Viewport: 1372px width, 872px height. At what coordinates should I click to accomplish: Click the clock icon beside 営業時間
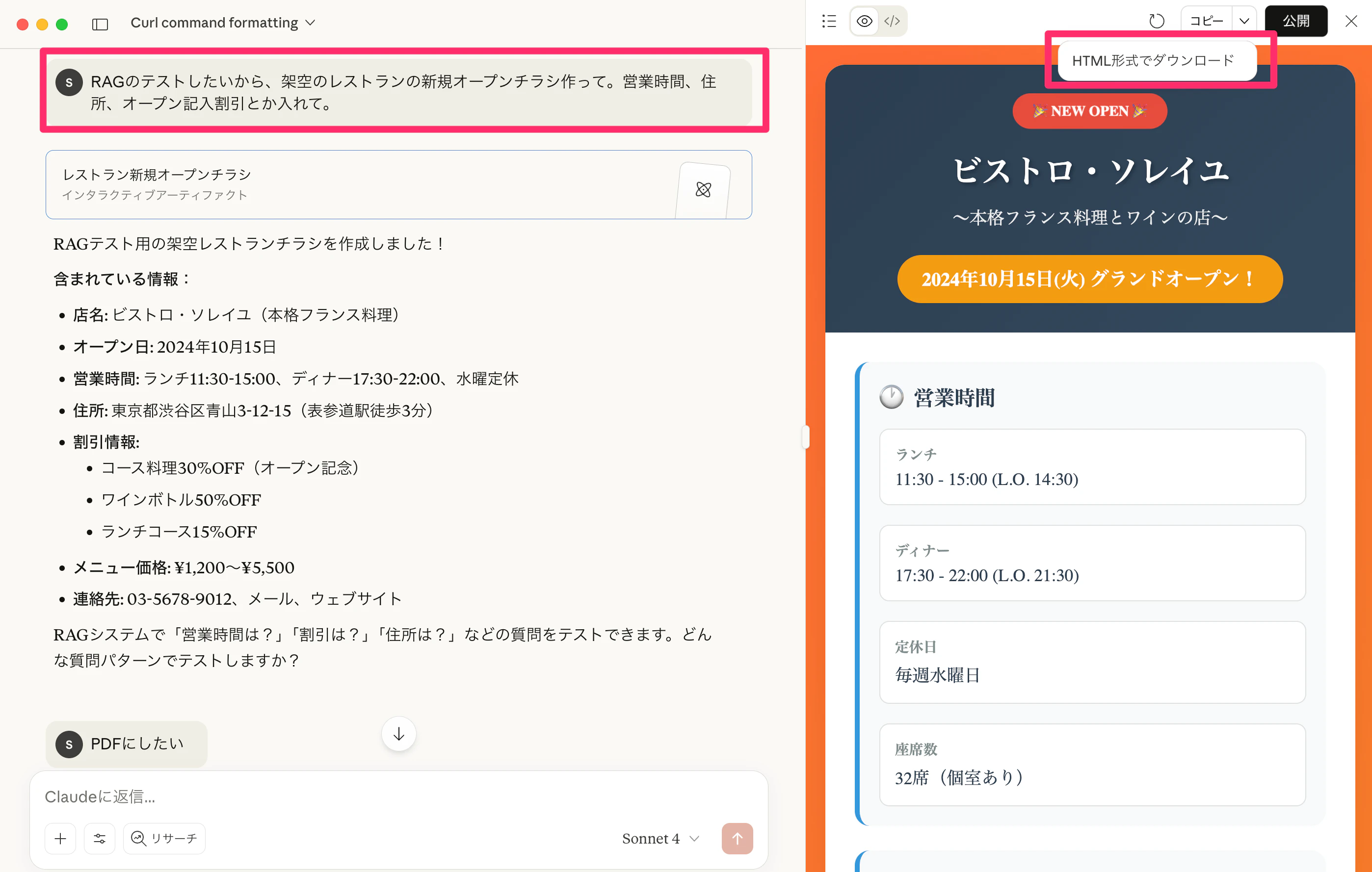point(892,397)
